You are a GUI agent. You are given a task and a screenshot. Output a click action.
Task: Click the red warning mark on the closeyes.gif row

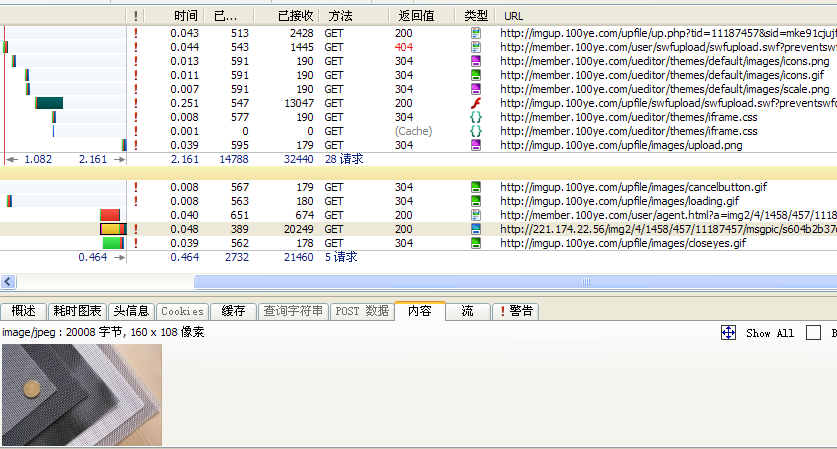click(x=136, y=243)
